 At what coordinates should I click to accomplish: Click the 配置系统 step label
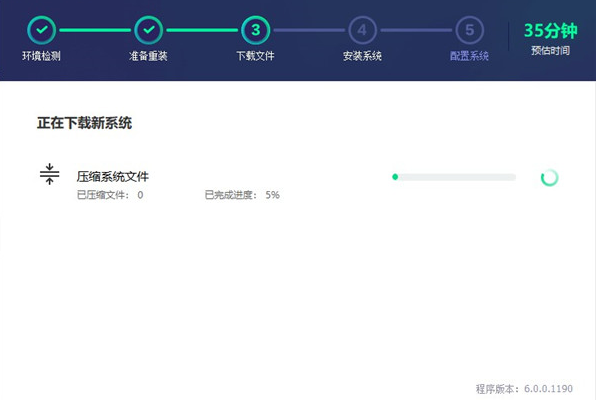tap(469, 56)
